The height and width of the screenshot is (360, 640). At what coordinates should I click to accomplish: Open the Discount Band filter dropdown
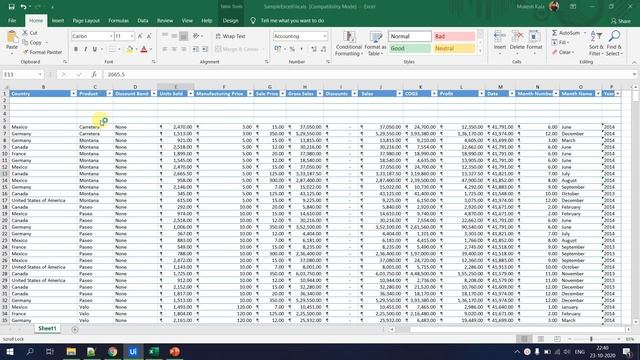(x=153, y=93)
